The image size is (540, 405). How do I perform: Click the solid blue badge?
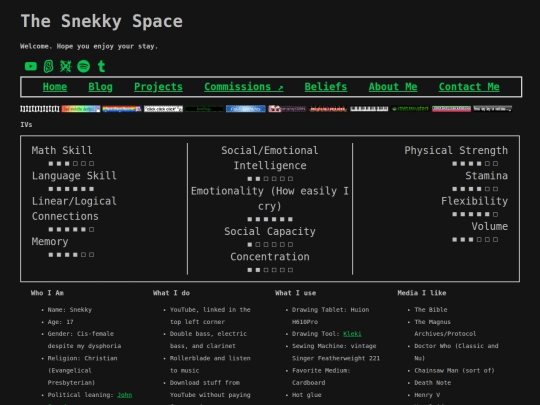[x=246, y=109]
